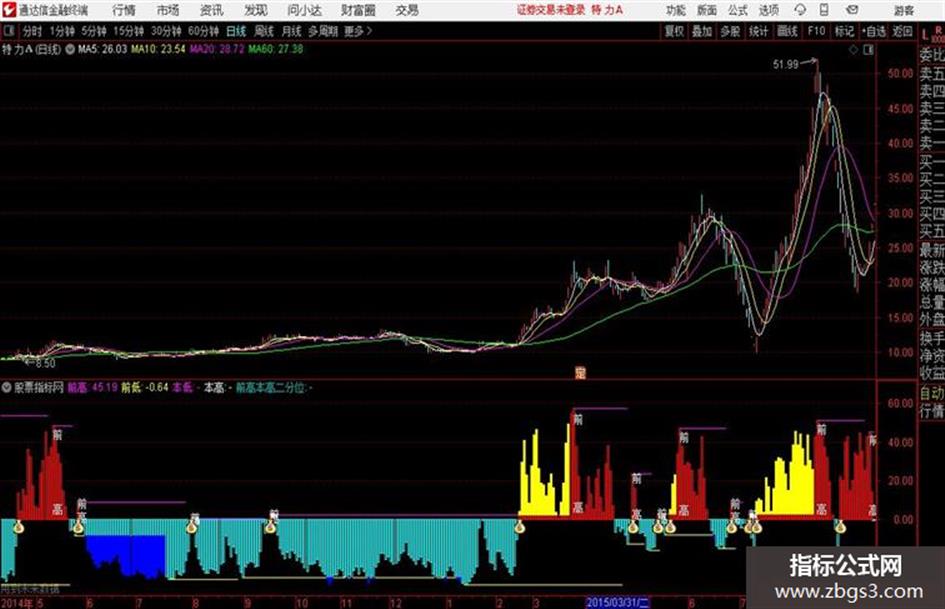Click the 复权 toolbar button
This screenshot has height=609, width=945.
pos(674,31)
